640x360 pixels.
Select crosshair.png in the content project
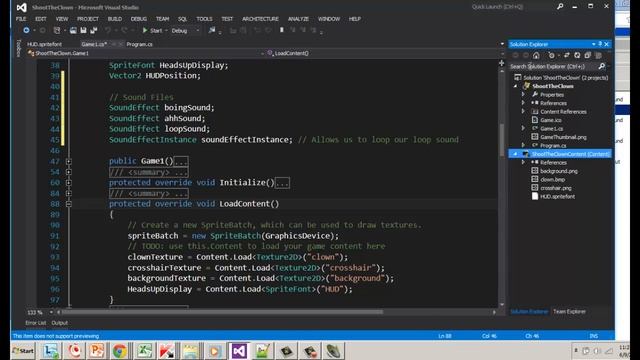(556, 188)
